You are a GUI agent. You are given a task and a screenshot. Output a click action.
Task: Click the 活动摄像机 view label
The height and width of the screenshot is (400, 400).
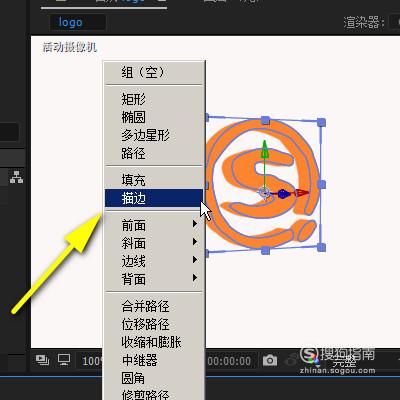[70, 47]
